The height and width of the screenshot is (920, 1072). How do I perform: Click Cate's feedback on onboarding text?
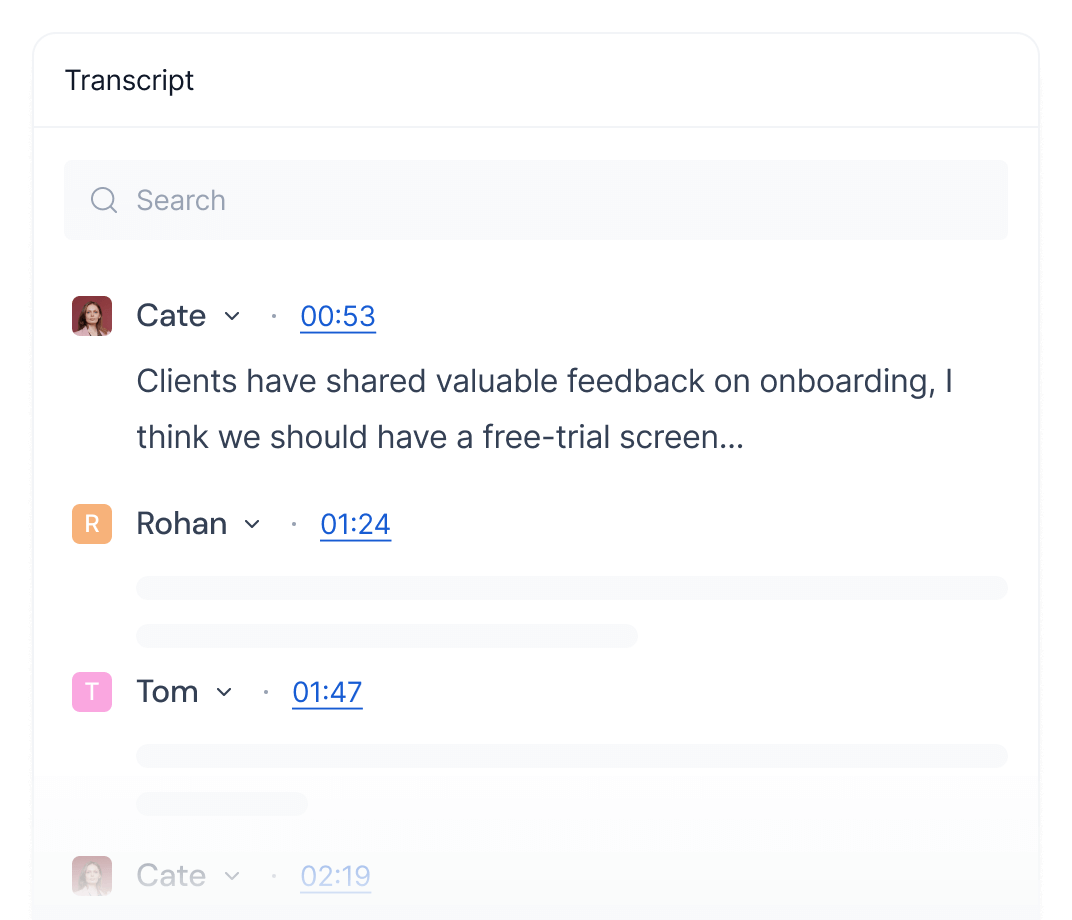click(544, 409)
